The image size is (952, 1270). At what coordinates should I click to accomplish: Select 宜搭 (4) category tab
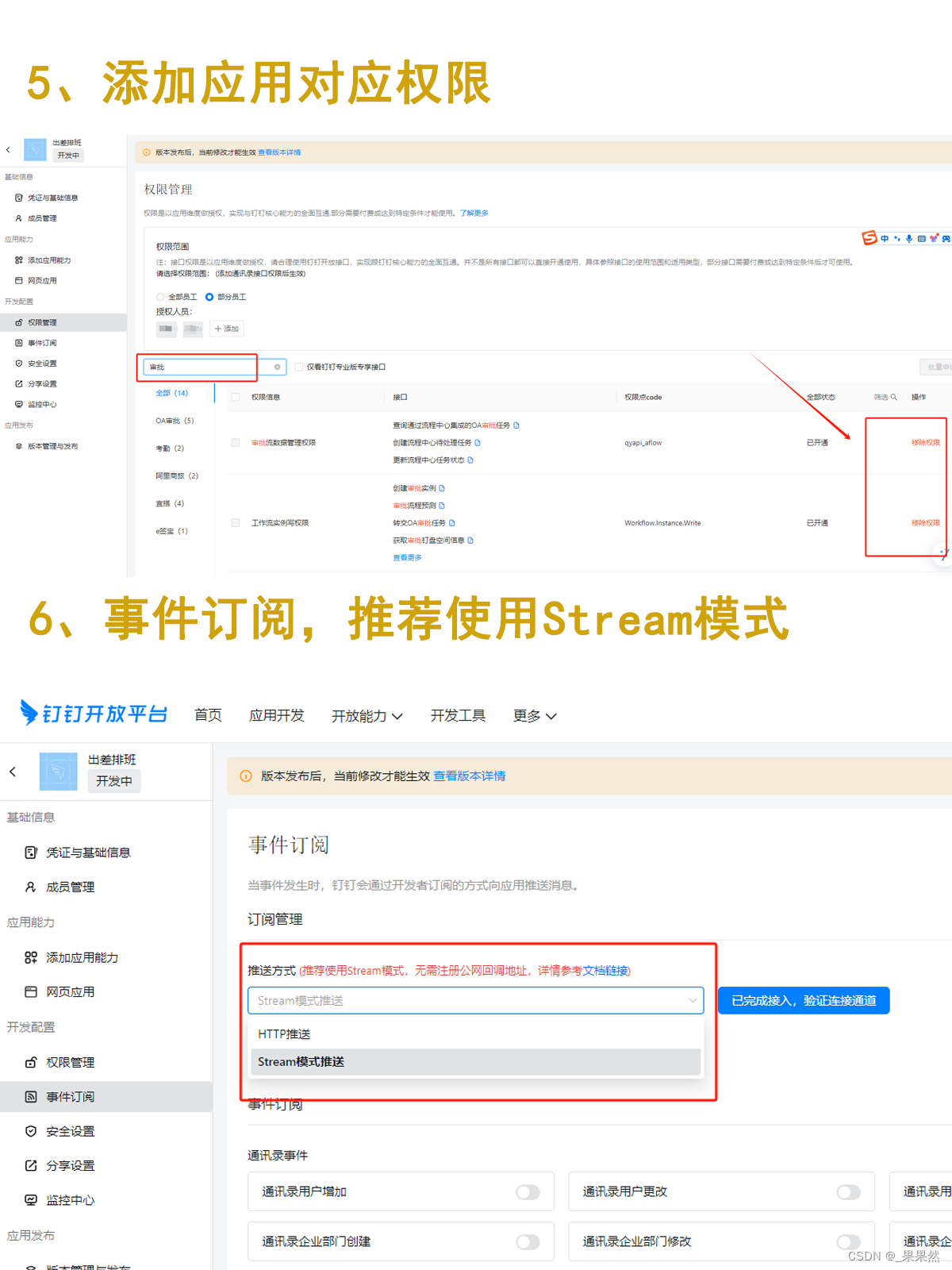(170, 504)
